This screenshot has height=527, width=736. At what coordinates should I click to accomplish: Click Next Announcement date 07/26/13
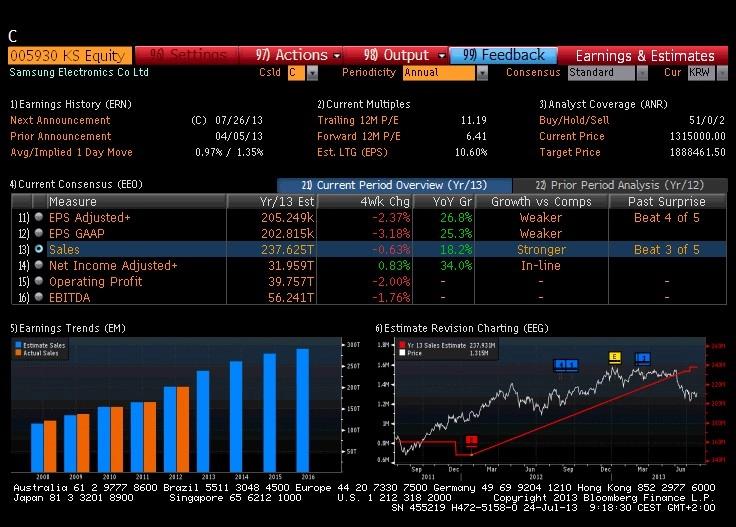pyautogui.click(x=239, y=120)
